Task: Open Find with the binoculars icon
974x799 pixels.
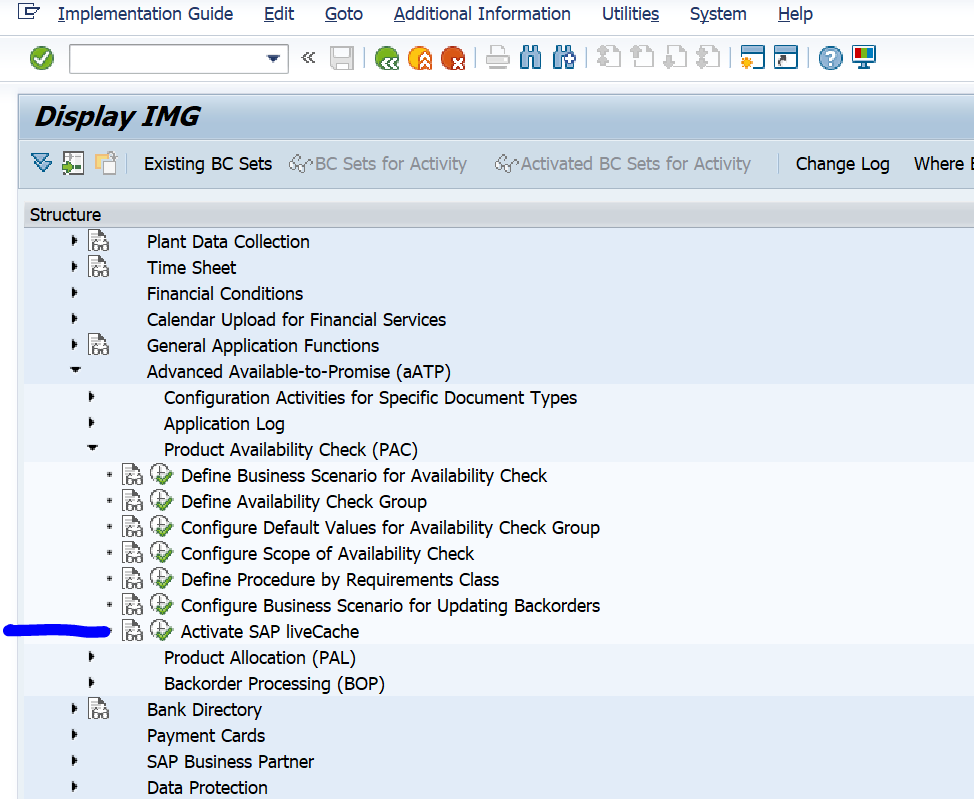Action: pos(530,58)
